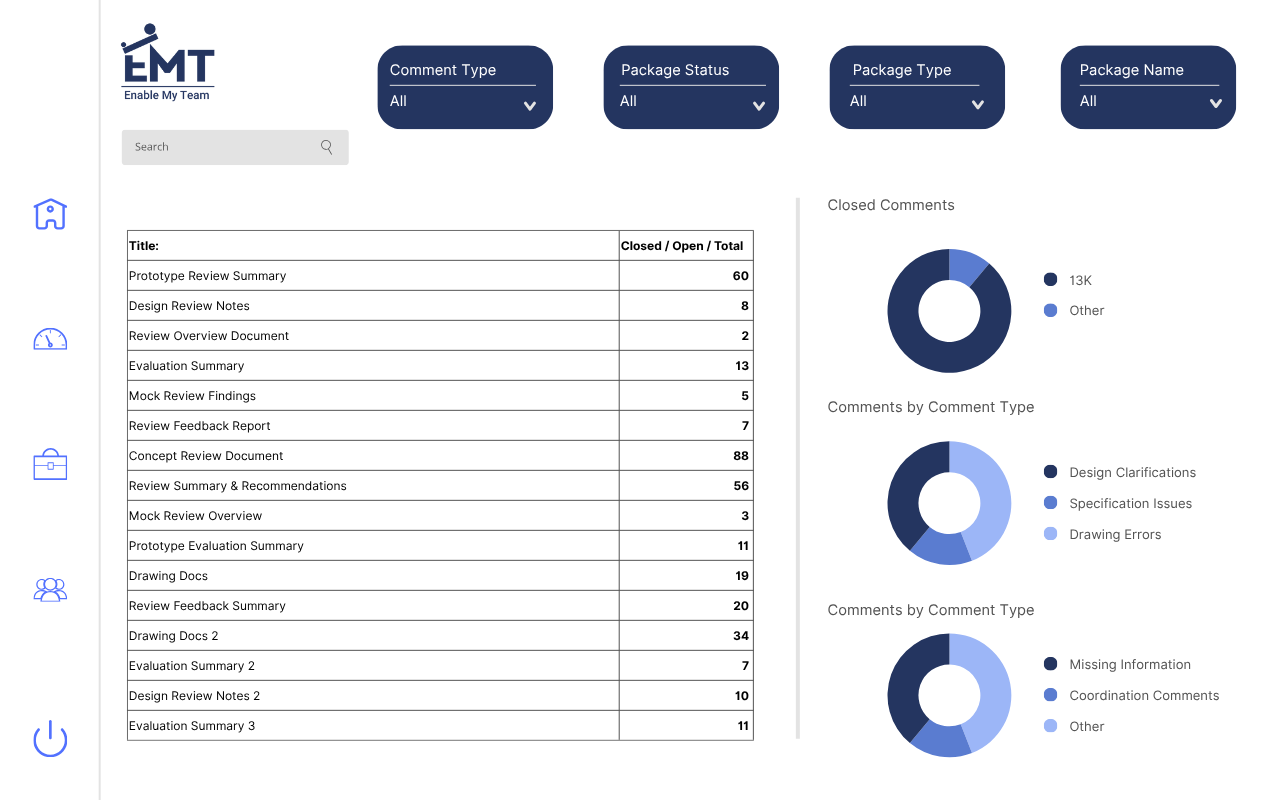The image size is (1280, 800).
Task: Toggle the Missing Information legend item
Action: pyautogui.click(x=1129, y=665)
